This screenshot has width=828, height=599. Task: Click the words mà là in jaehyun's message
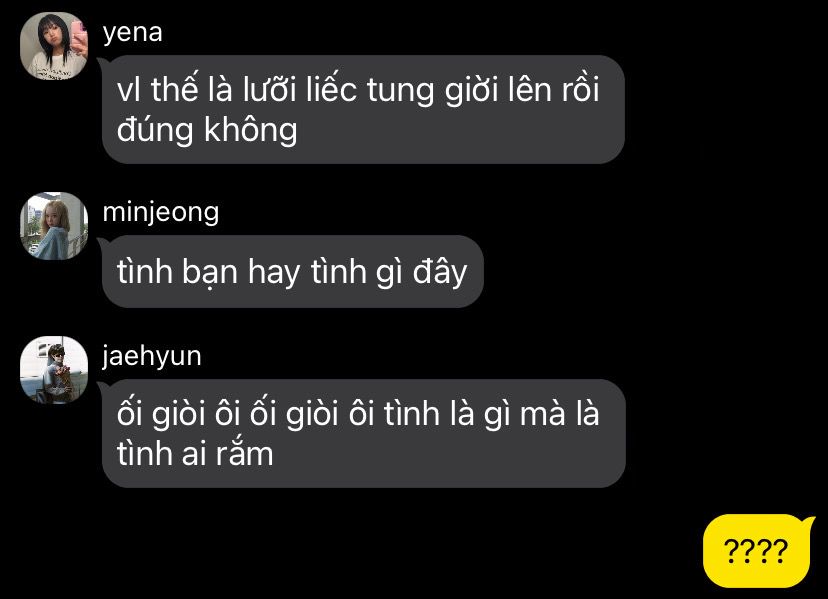559,414
